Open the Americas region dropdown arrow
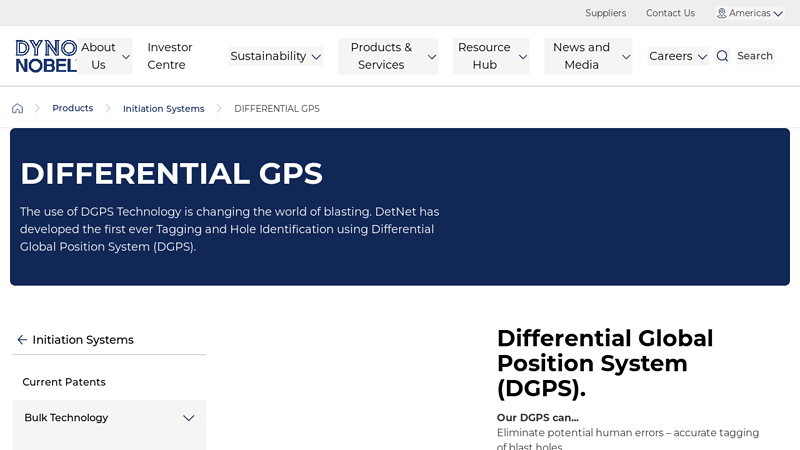The image size is (800, 450). tap(778, 14)
